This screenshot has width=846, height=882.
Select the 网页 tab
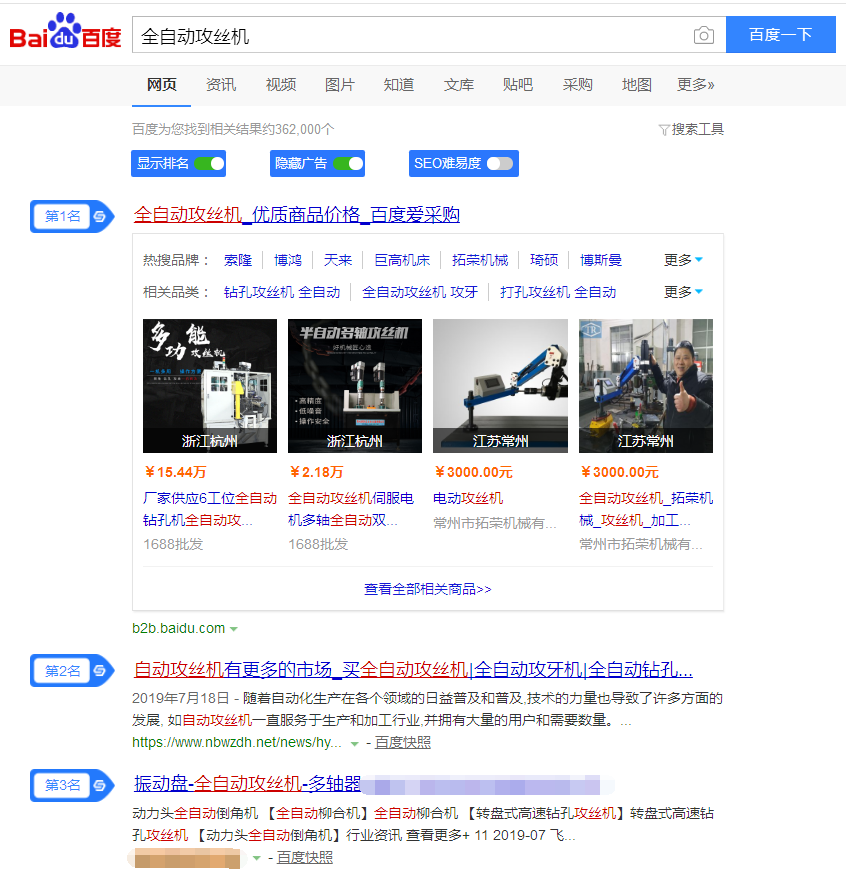pyautogui.click(x=161, y=85)
